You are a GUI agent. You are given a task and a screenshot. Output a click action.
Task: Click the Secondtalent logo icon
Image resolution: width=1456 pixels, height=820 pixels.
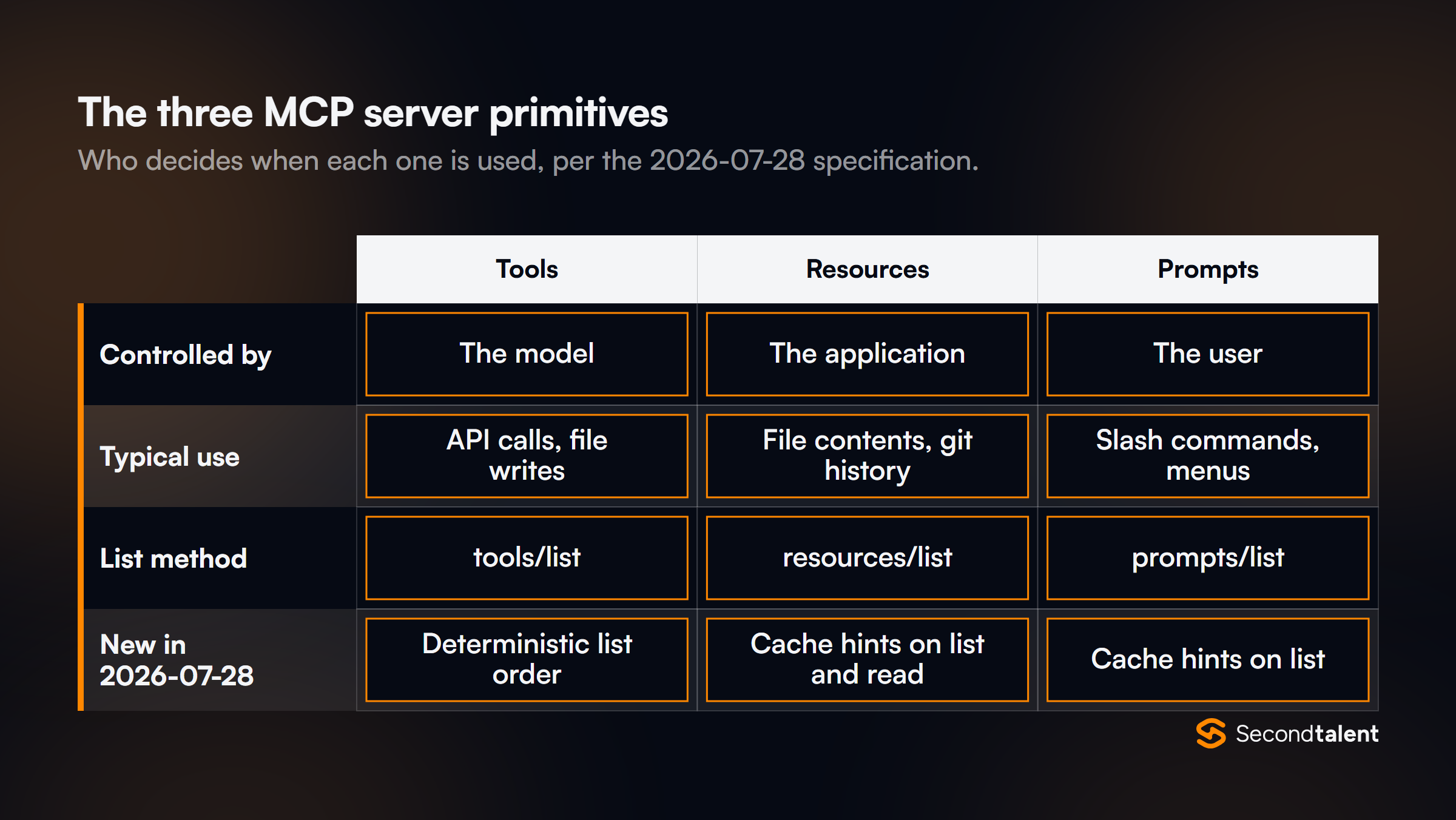pyautogui.click(x=1210, y=733)
